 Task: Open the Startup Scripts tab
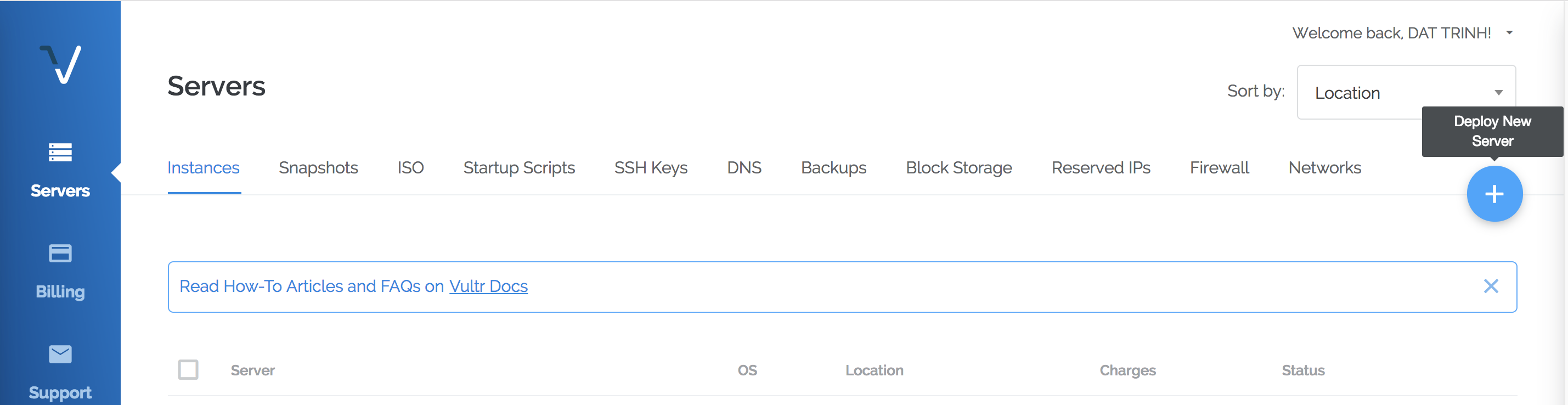tap(519, 168)
